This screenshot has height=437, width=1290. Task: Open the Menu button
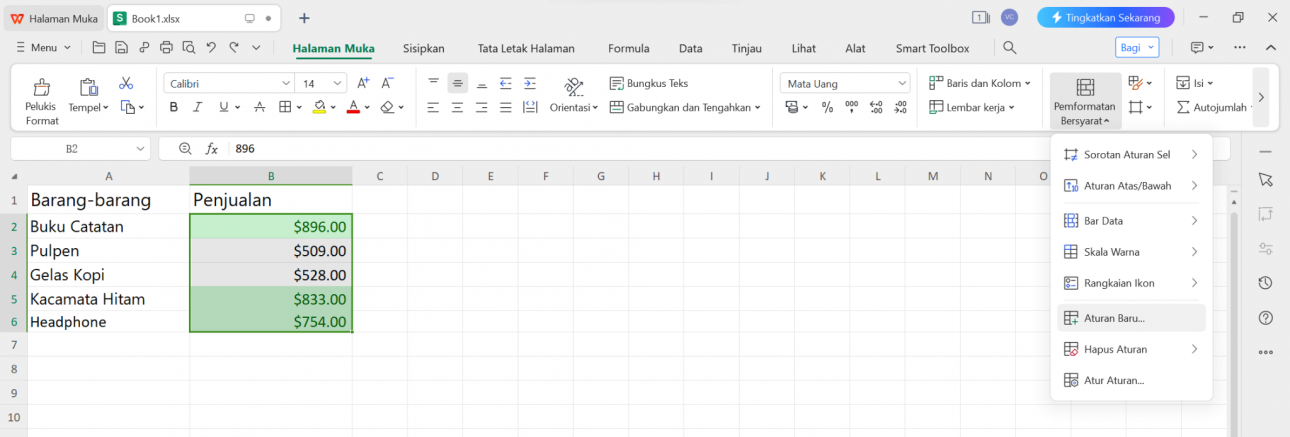point(44,48)
